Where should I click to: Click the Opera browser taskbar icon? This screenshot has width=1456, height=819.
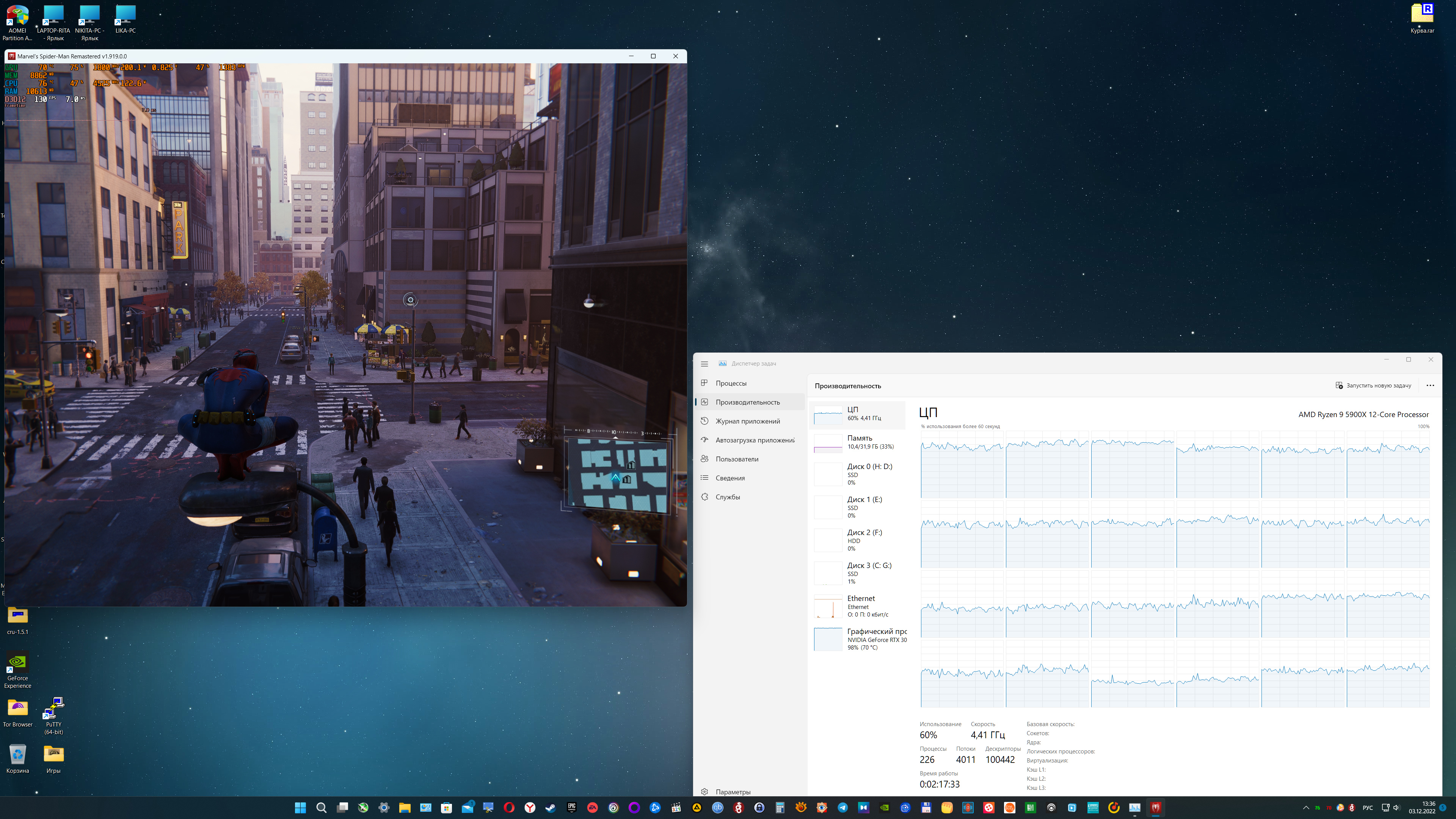point(509,808)
